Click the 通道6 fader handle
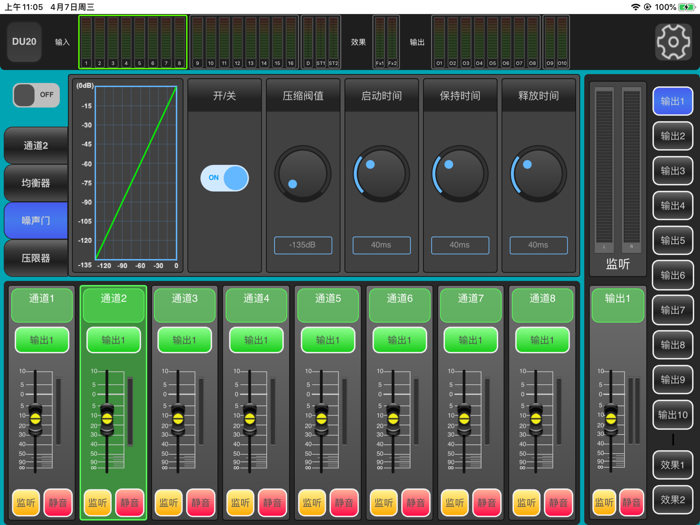700x525 pixels. point(393,419)
